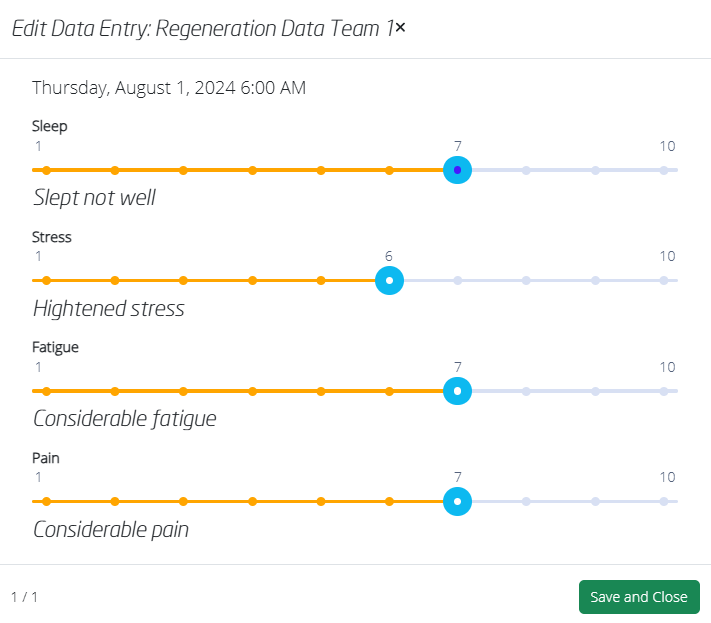Set Pain slider to sixth dot
The height and width of the screenshot is (623, 711).
click(x=390, y=501)
